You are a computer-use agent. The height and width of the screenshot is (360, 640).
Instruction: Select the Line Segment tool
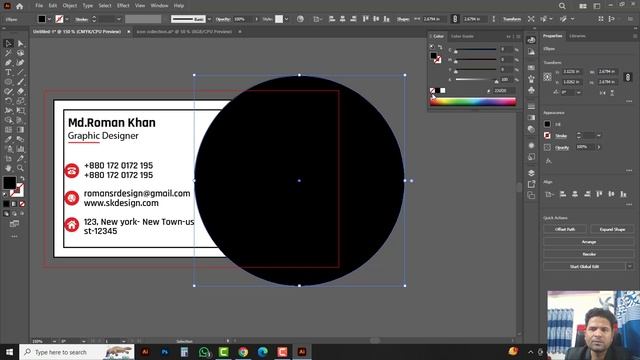pyautogui.click(x=20, y=72)
